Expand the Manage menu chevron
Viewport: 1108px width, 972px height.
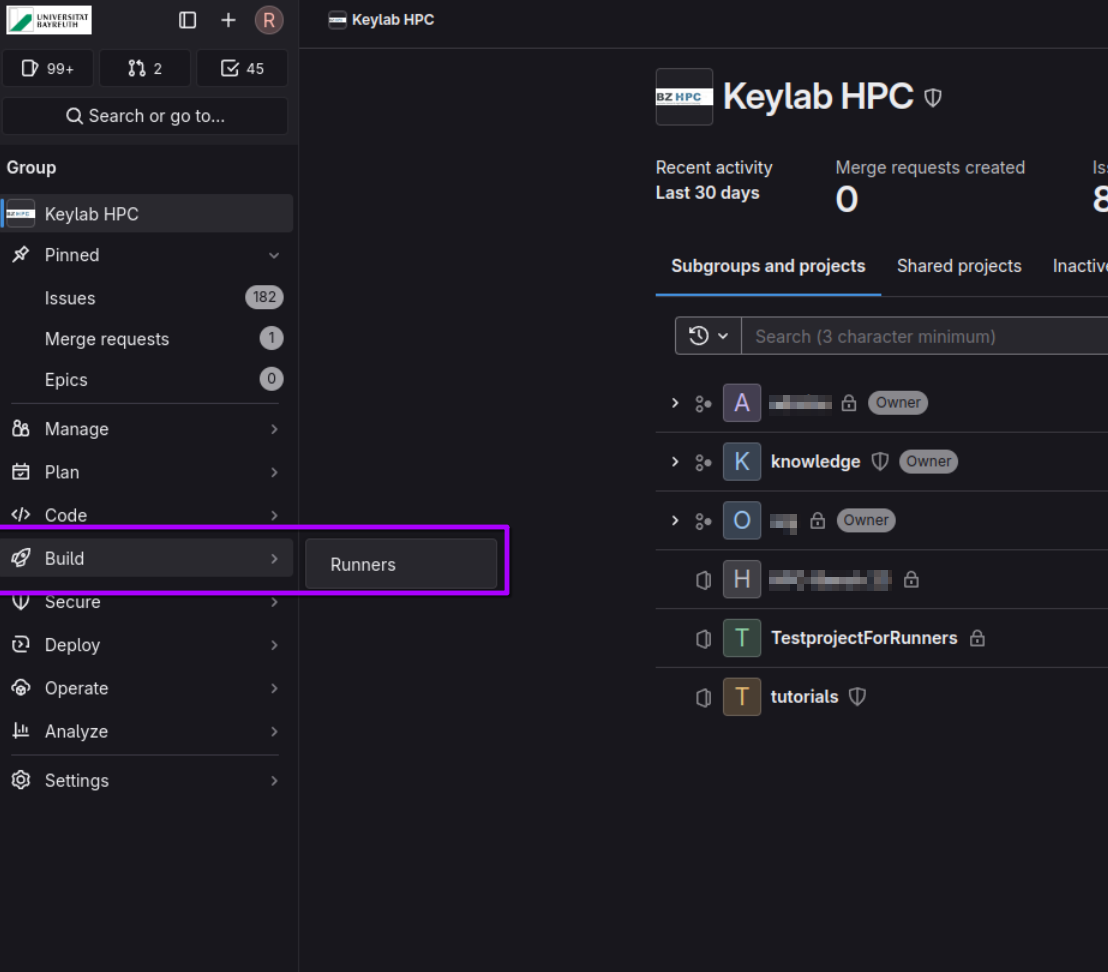(274, 429)
